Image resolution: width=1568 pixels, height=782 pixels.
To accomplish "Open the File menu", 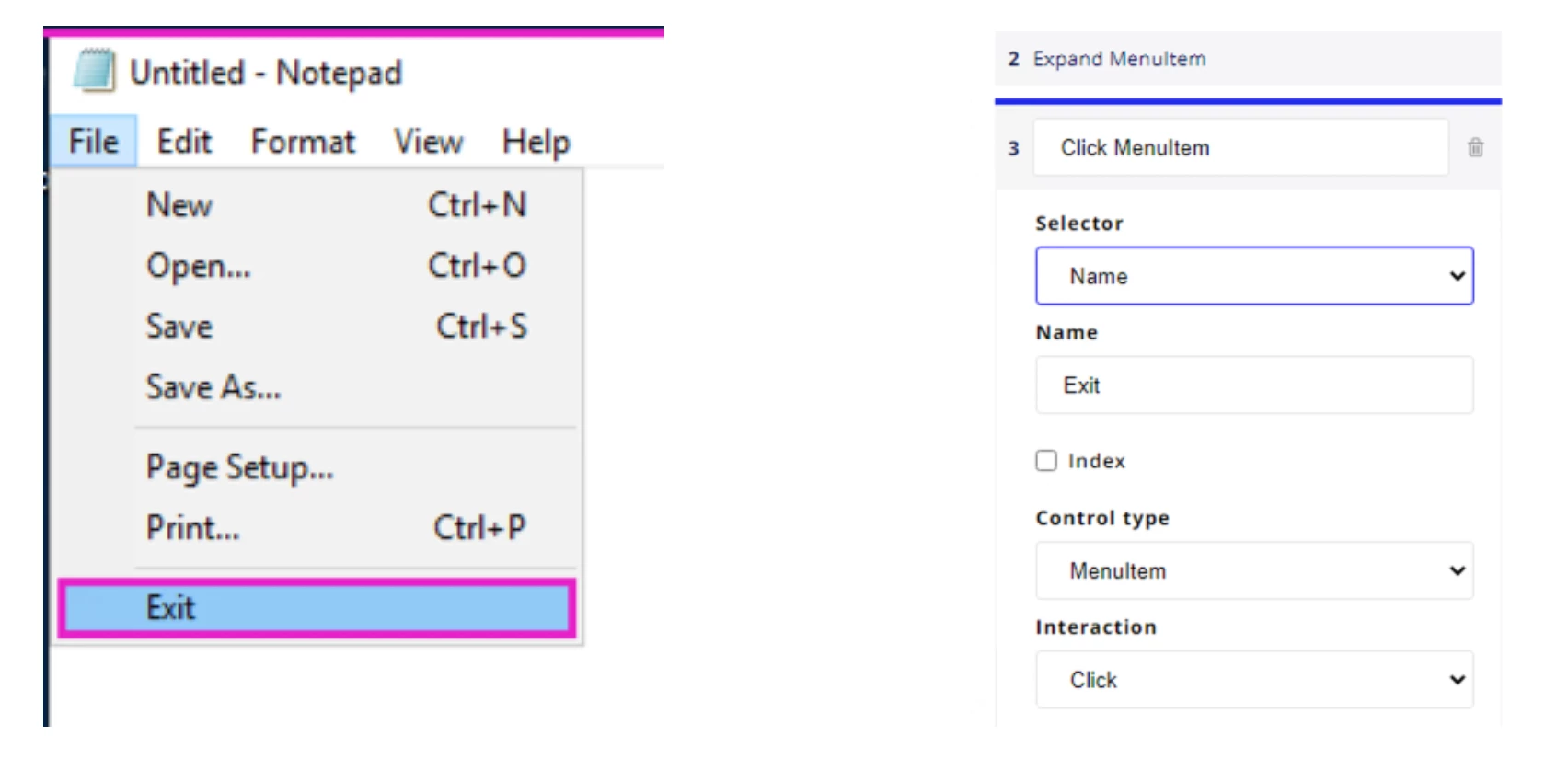I will click(94, 142).
